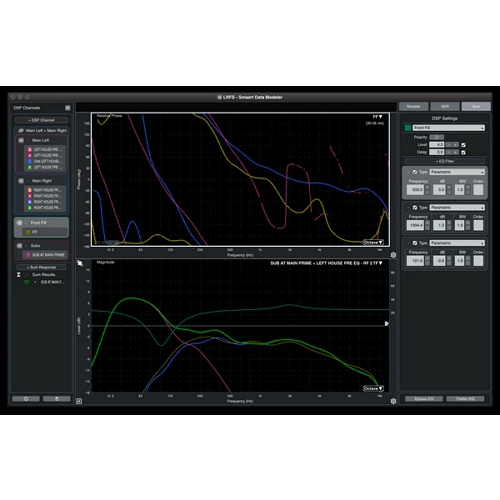Click the Main Left channel speaker icon
The image size is (500, 500).
coord(21,140)
